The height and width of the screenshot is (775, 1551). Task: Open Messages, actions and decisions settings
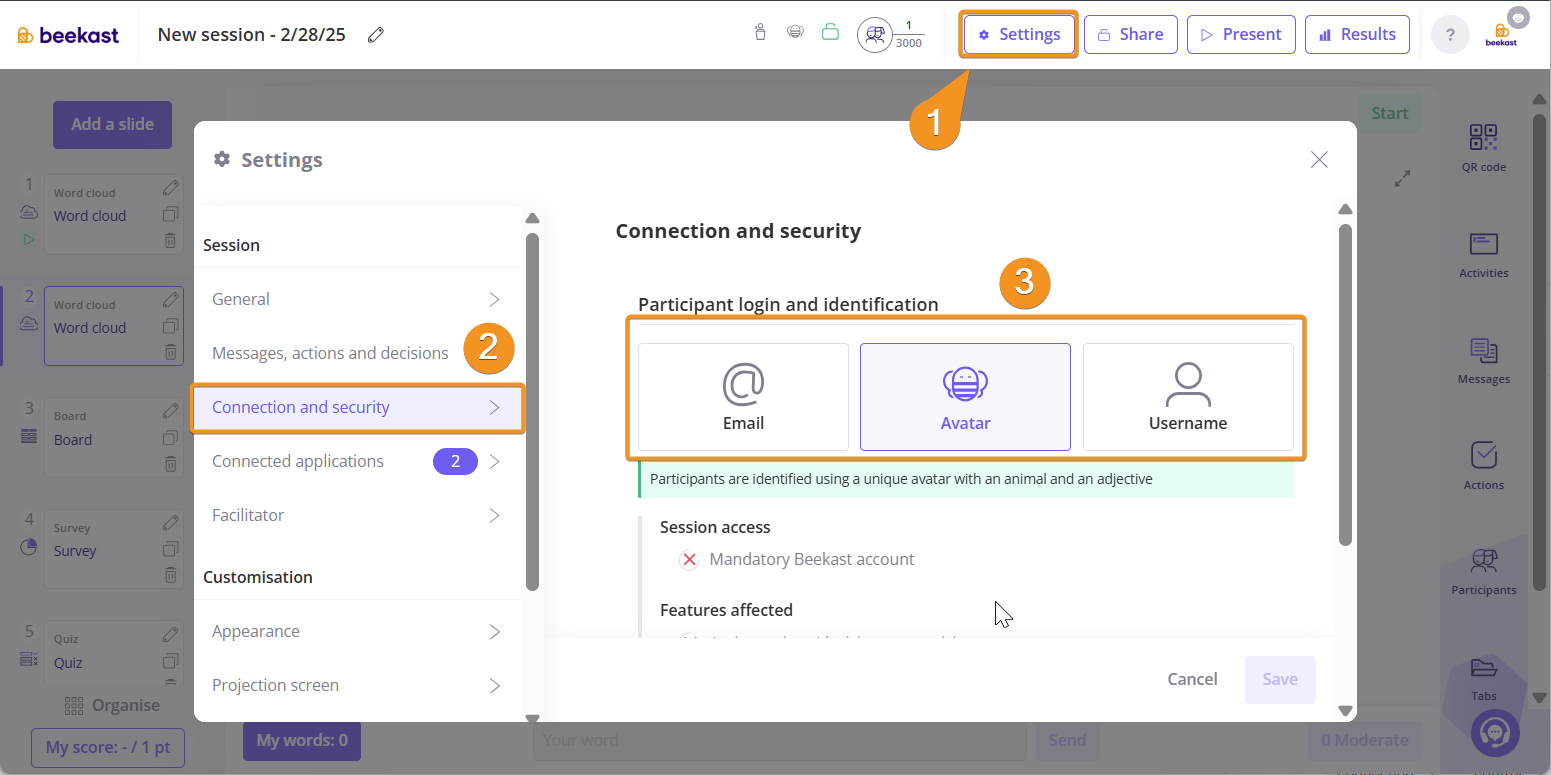(x=330, y=353)
